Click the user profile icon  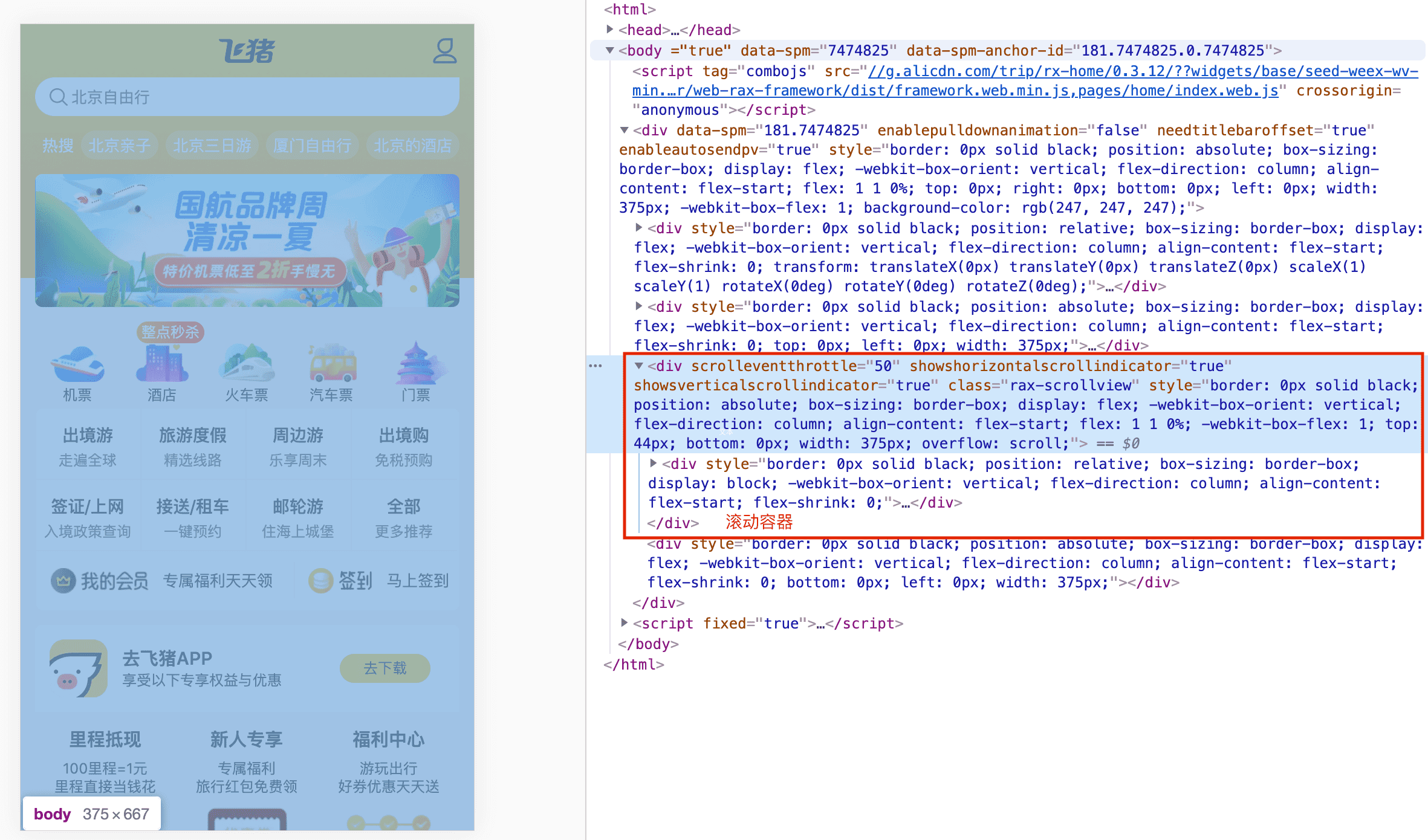[445, 51]
